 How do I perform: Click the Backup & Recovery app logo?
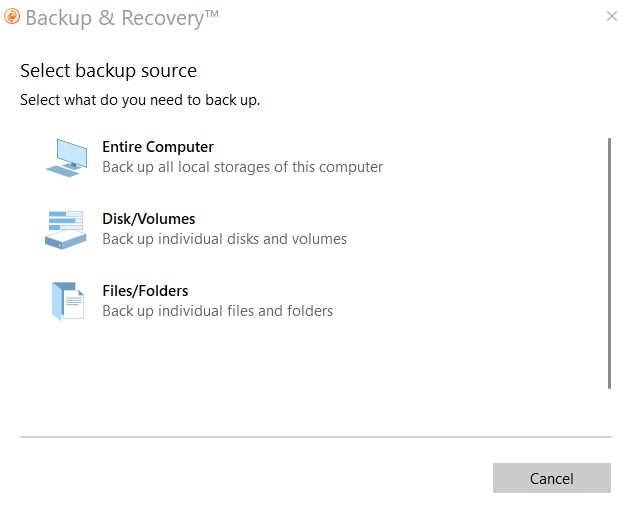[x=11, y=17]
